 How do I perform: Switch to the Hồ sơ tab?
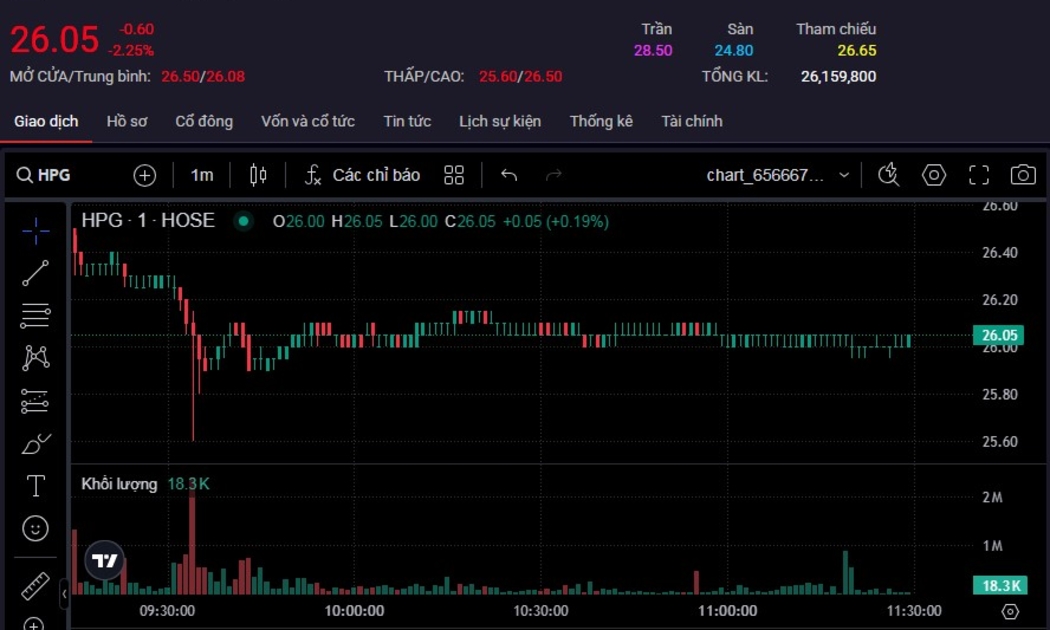click(127, 121)
